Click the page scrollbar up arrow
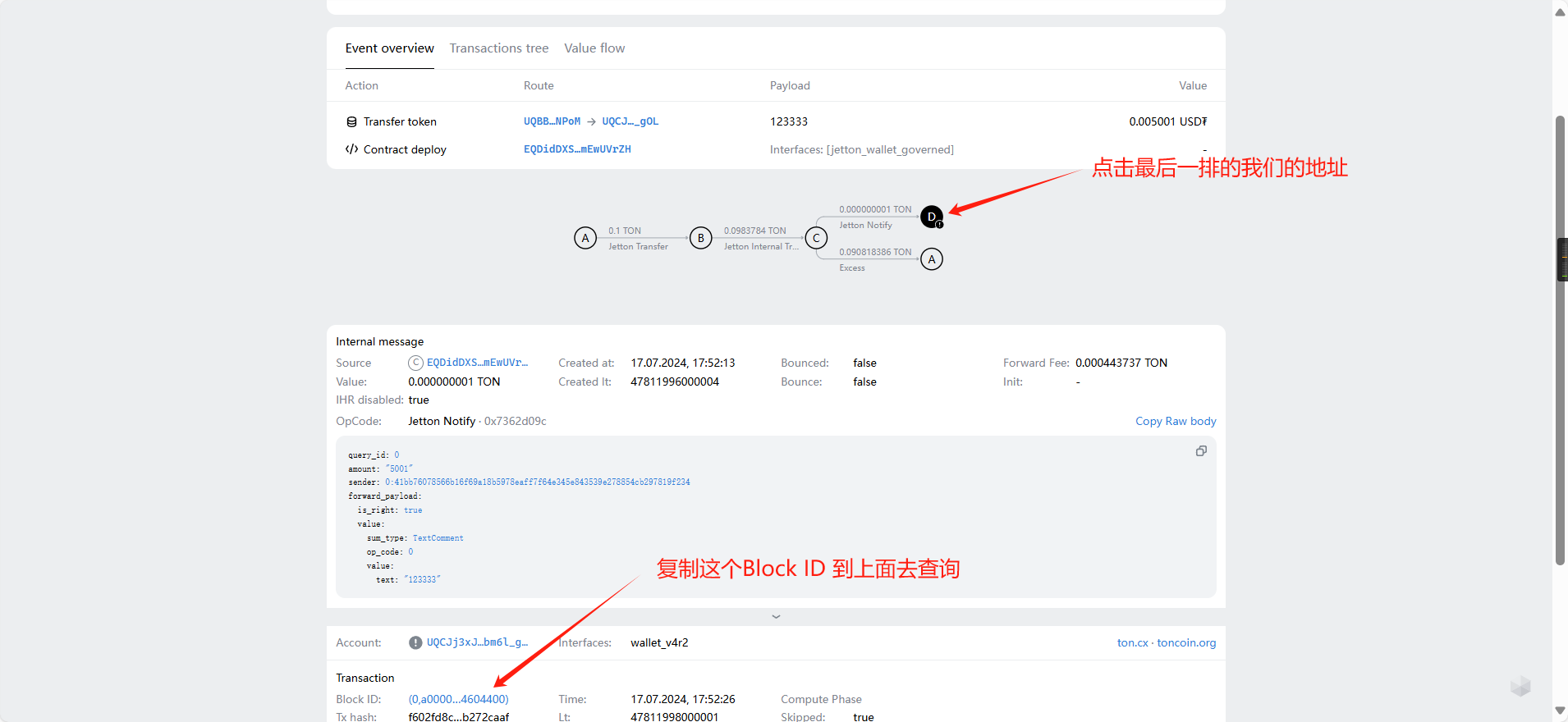Screen dimensions: 1568x722 [1560, 11]
